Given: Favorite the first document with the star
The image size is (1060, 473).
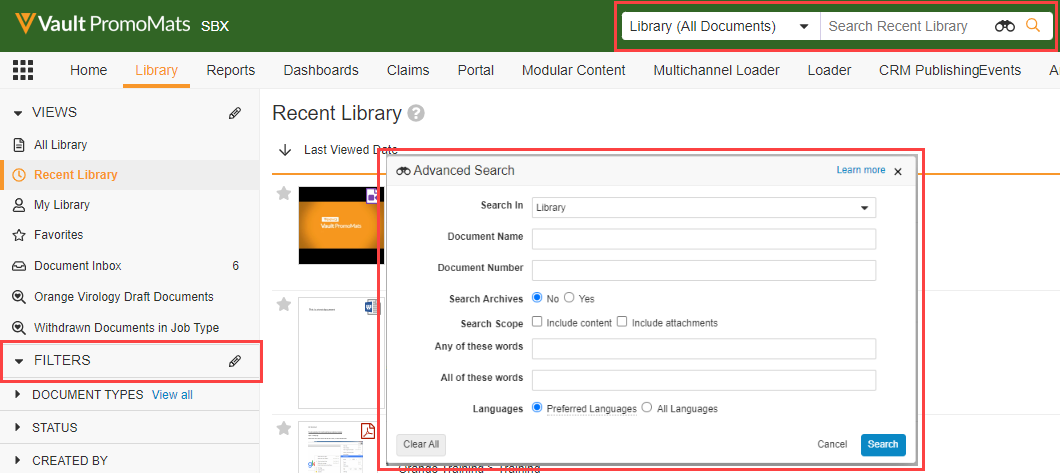Looking at the screenshot, I should pyautogui.click(x=284, y=193).
